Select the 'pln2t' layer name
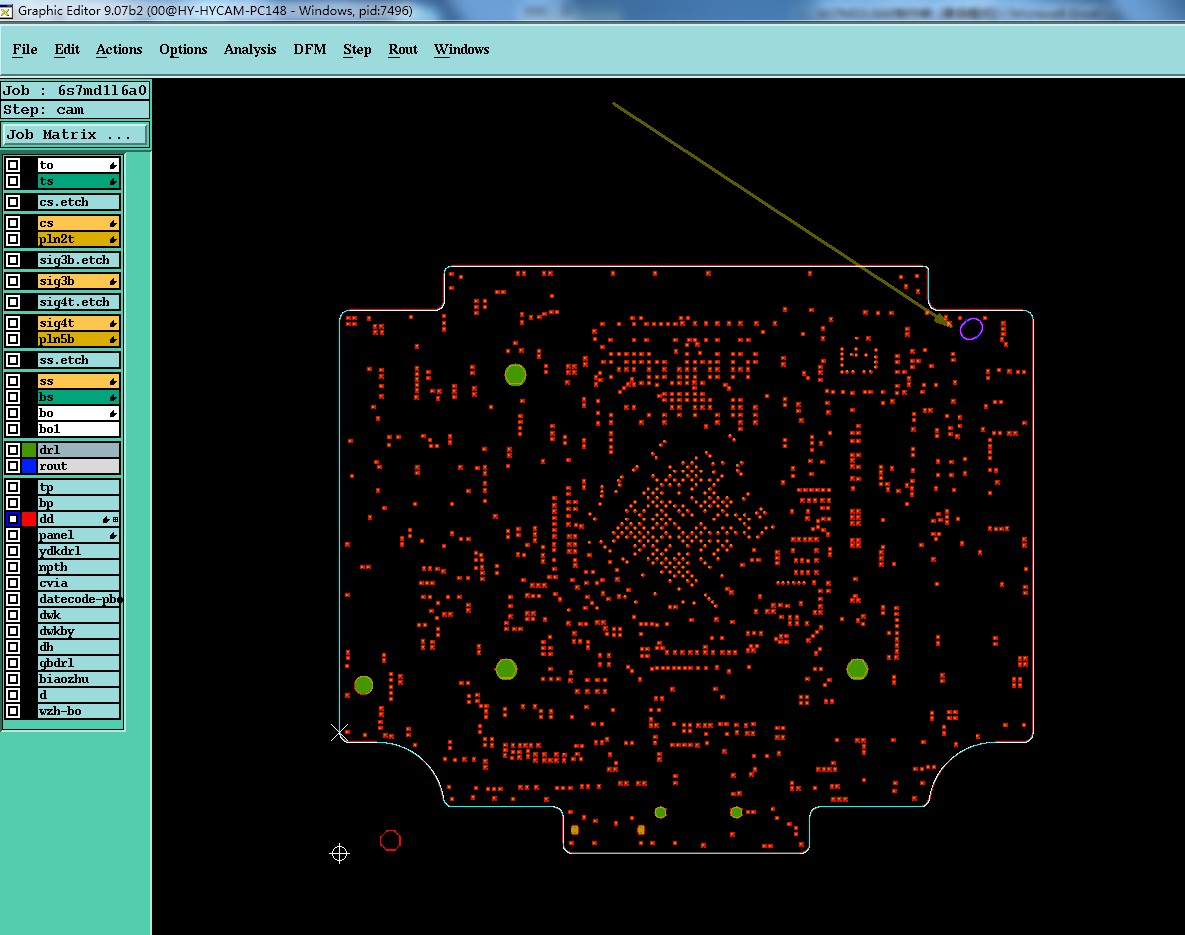The height and width of the screenshot is (935, 1185). (57, 239)
